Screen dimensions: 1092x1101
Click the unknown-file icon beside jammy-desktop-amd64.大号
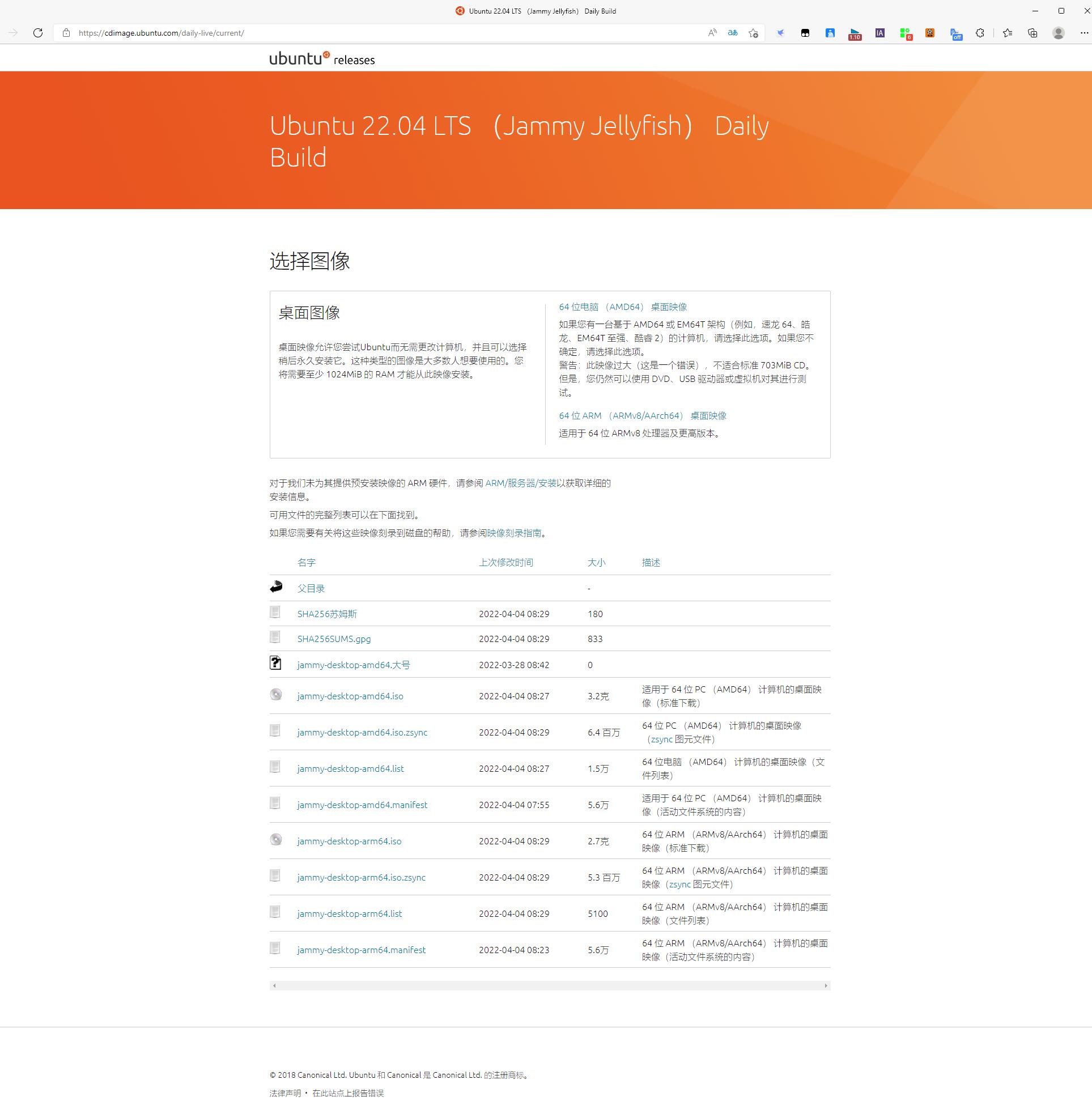276,663
